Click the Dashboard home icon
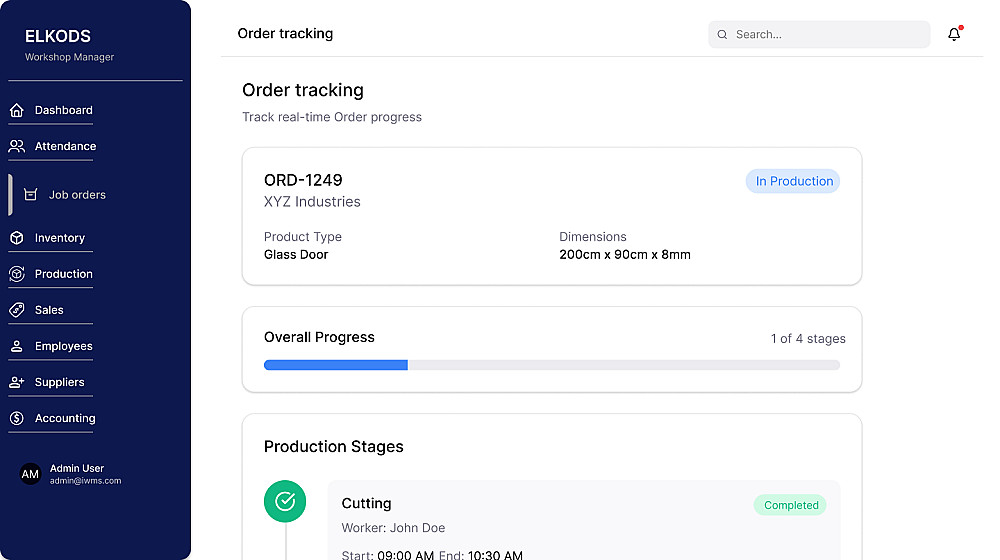 16,111
